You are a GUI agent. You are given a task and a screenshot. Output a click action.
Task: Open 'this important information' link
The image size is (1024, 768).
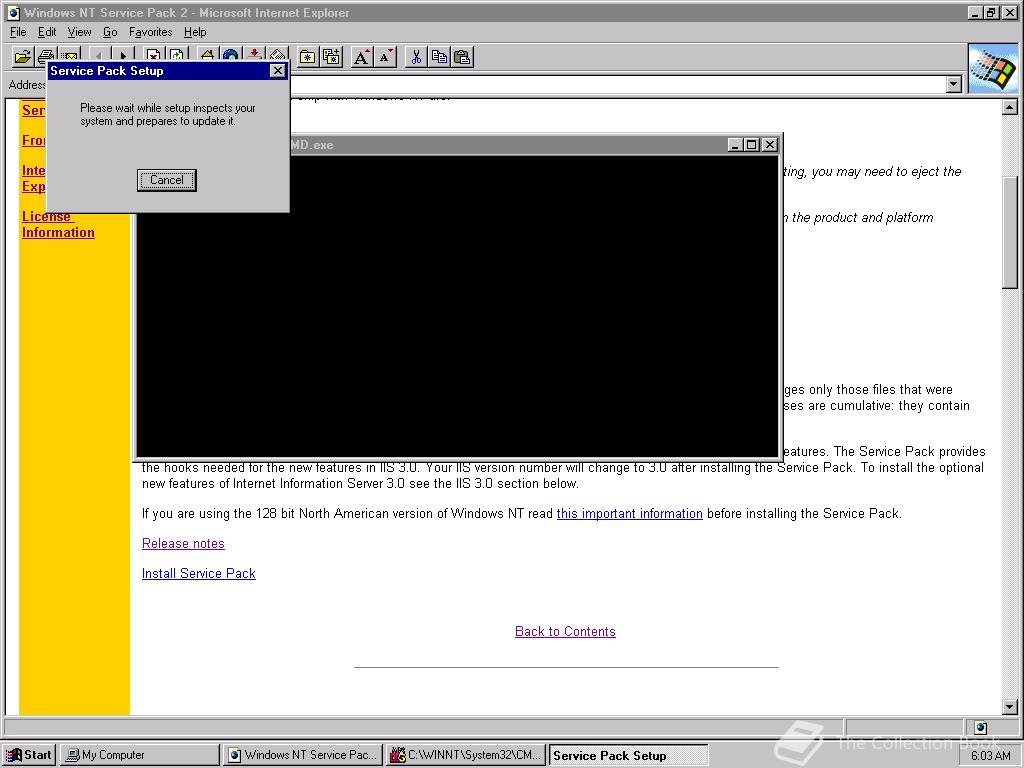click(630, 513)
